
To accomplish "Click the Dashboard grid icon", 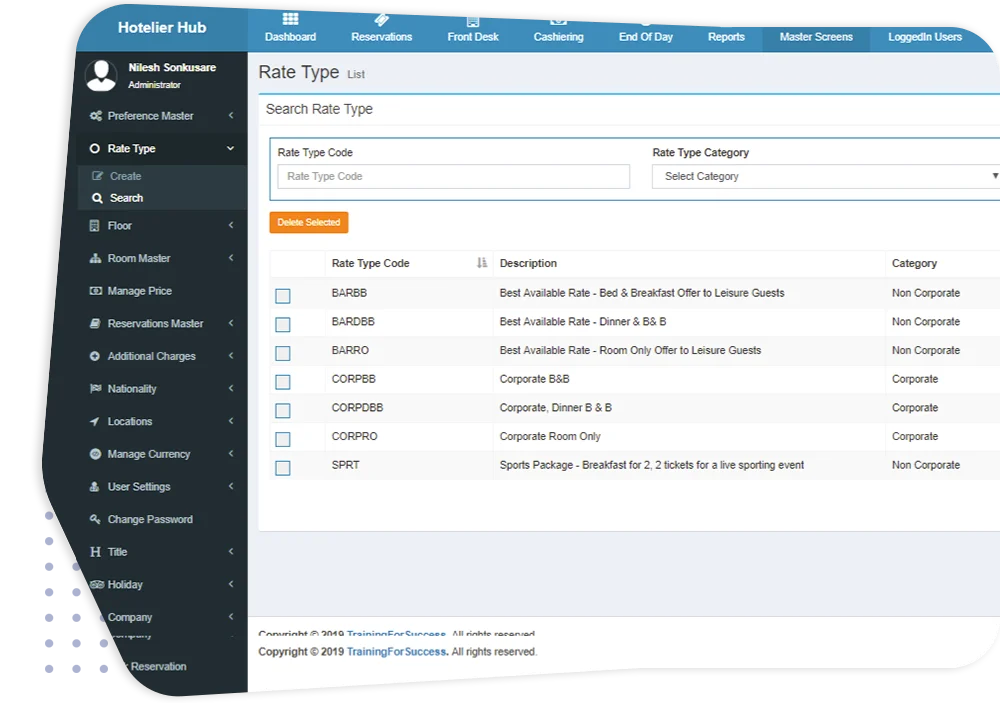I will (x=290, y=18).
